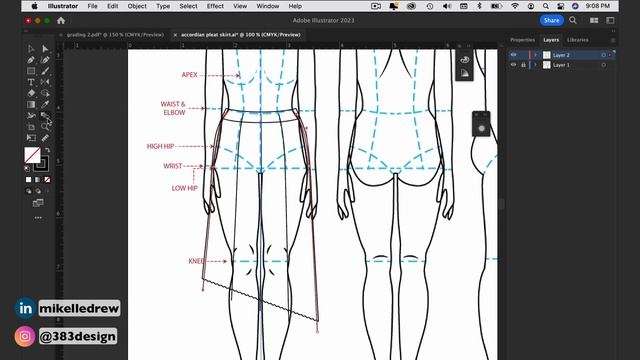The image size is (640, 360).
Task: Open the Help menu
Action: pos(295,6)
